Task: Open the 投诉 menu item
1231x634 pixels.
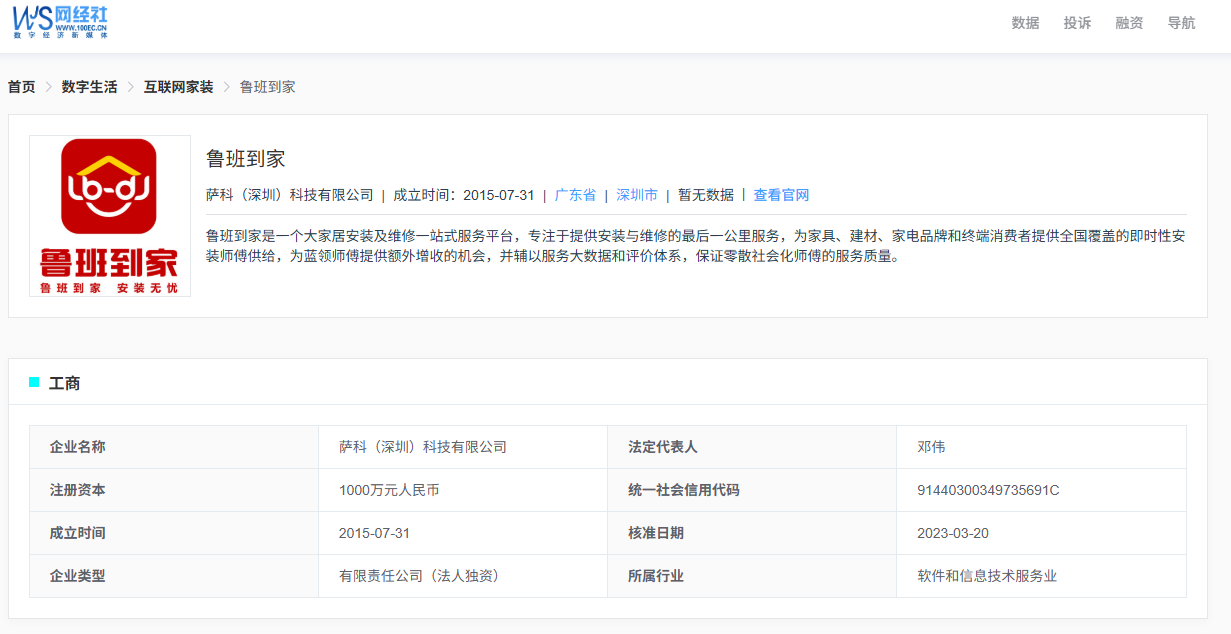Action: pyautogui.click(x=1077, y=23)
